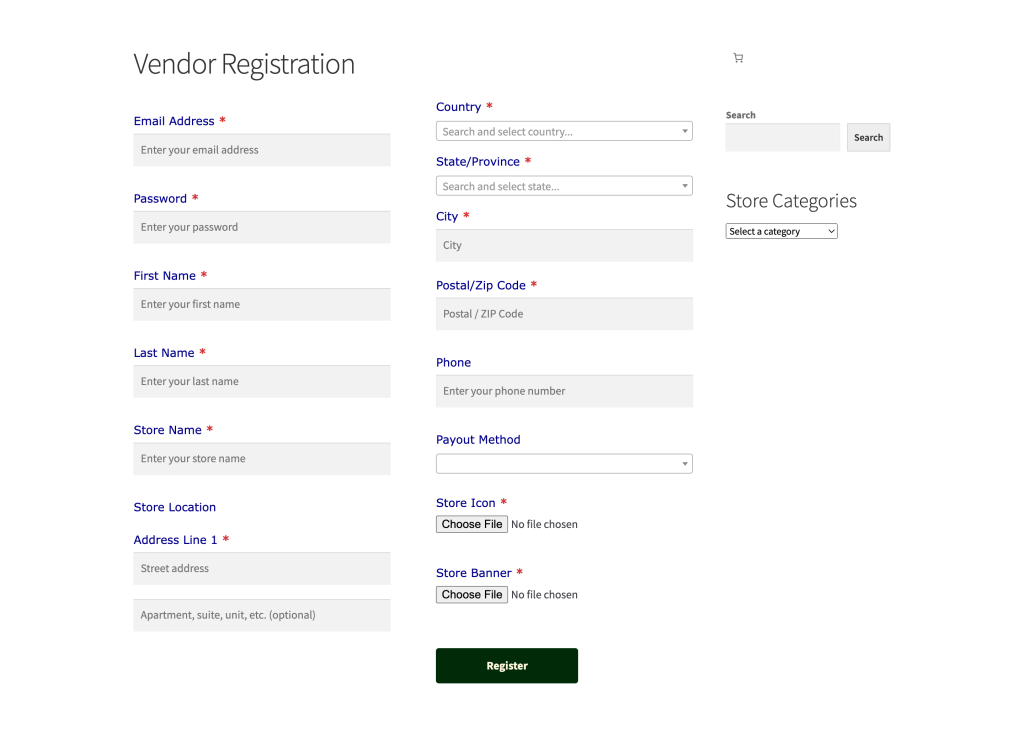Click the sidebar Search text box
1024x747 pixels.
(782, 138)
